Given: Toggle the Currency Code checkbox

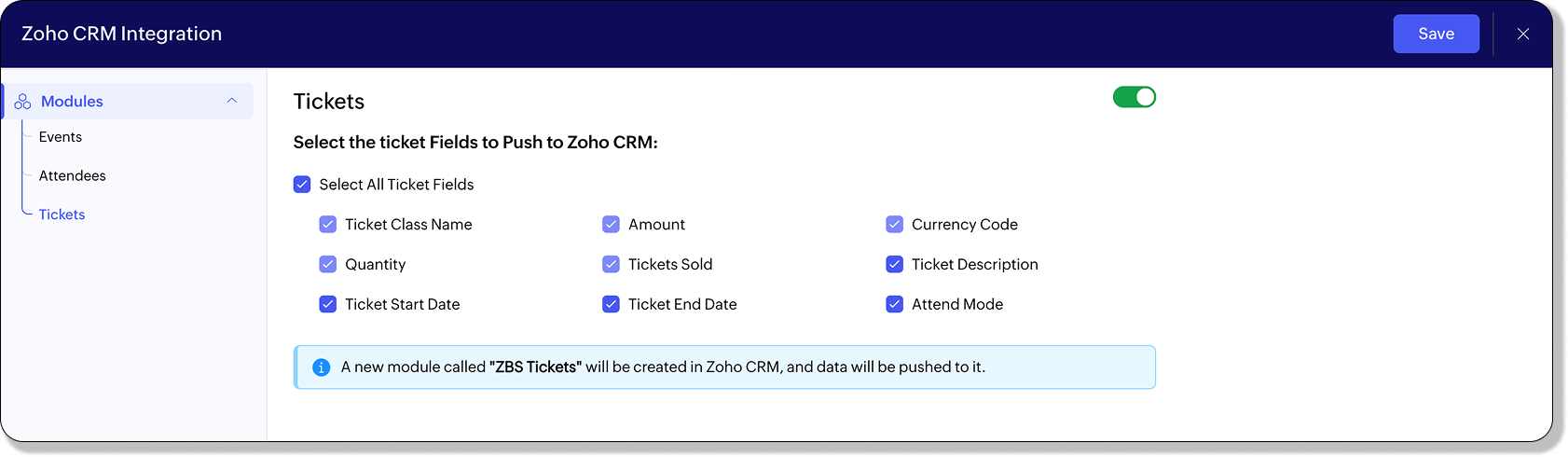Looking at the screenshot, I should [895, 225].
